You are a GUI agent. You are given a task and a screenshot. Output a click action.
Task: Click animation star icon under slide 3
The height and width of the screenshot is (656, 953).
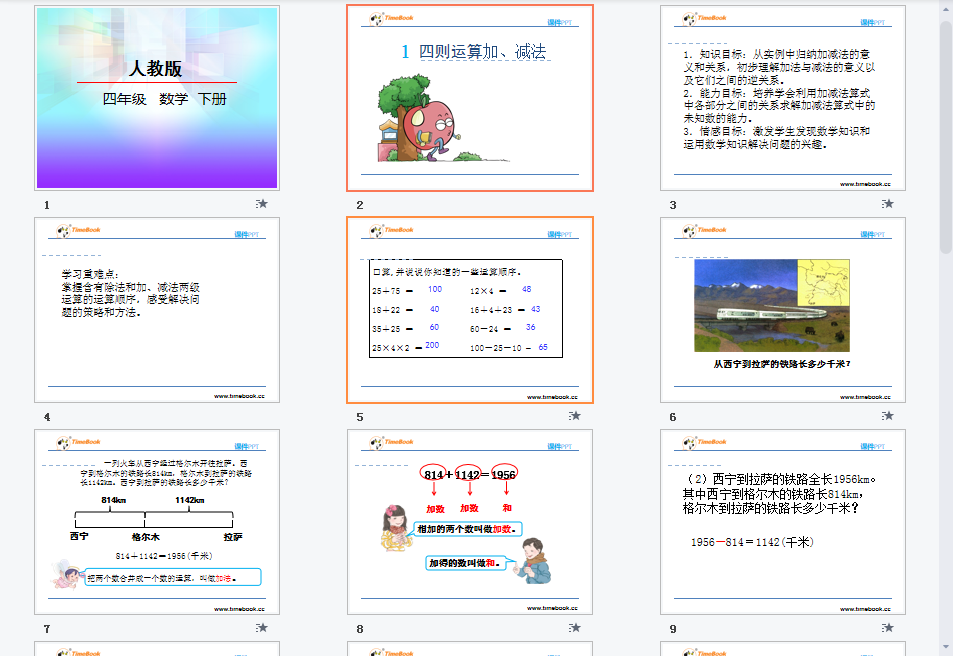coord(887,204)
